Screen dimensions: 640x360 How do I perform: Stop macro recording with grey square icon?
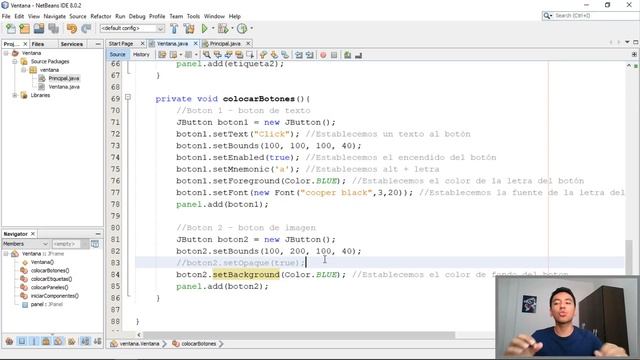[x=334, y=55]
